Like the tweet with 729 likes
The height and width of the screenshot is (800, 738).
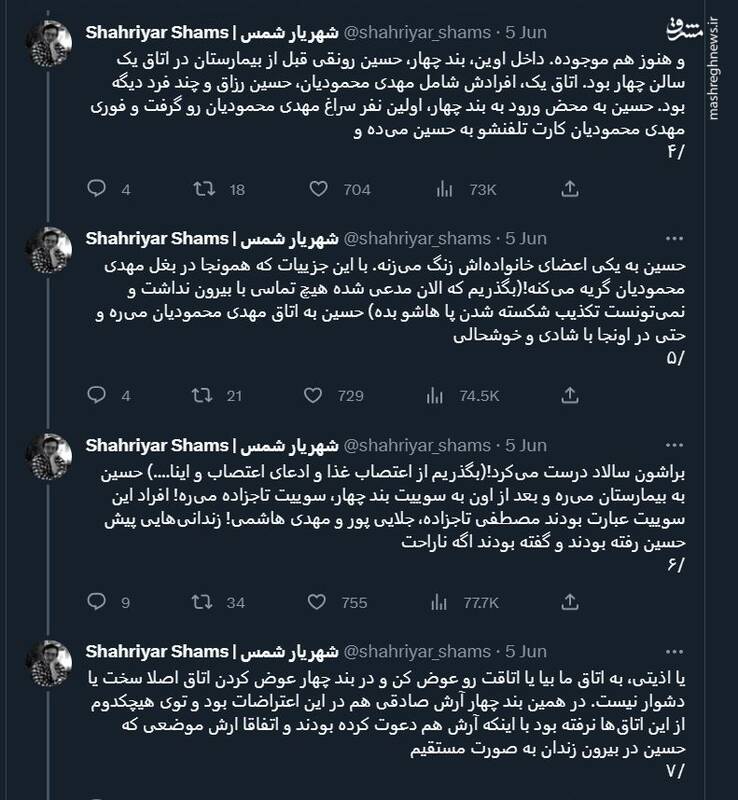tap(320, 395)
